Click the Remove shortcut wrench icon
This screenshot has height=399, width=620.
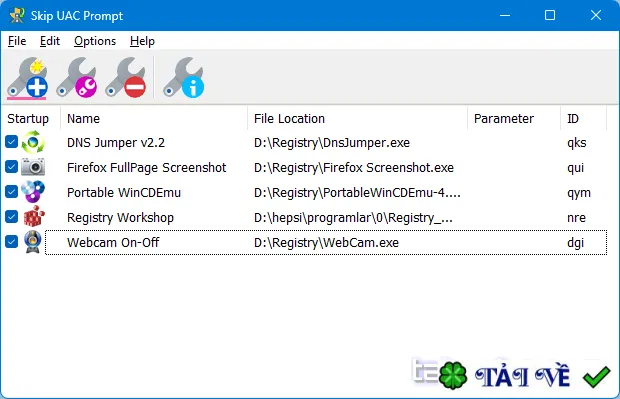pyautogui.click(x=126, y=77)
